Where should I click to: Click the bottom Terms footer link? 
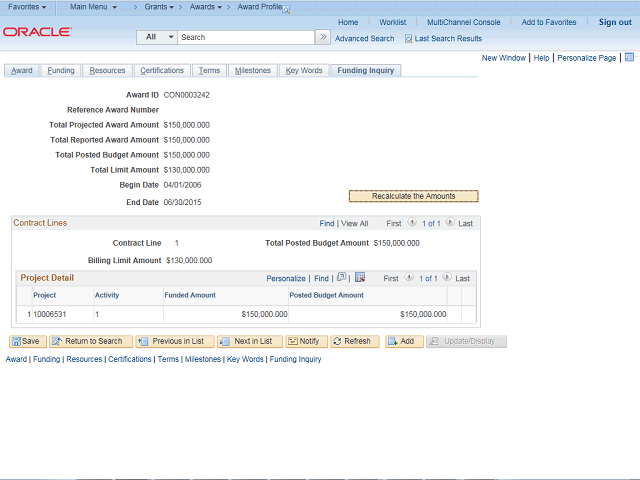[168, 359]
